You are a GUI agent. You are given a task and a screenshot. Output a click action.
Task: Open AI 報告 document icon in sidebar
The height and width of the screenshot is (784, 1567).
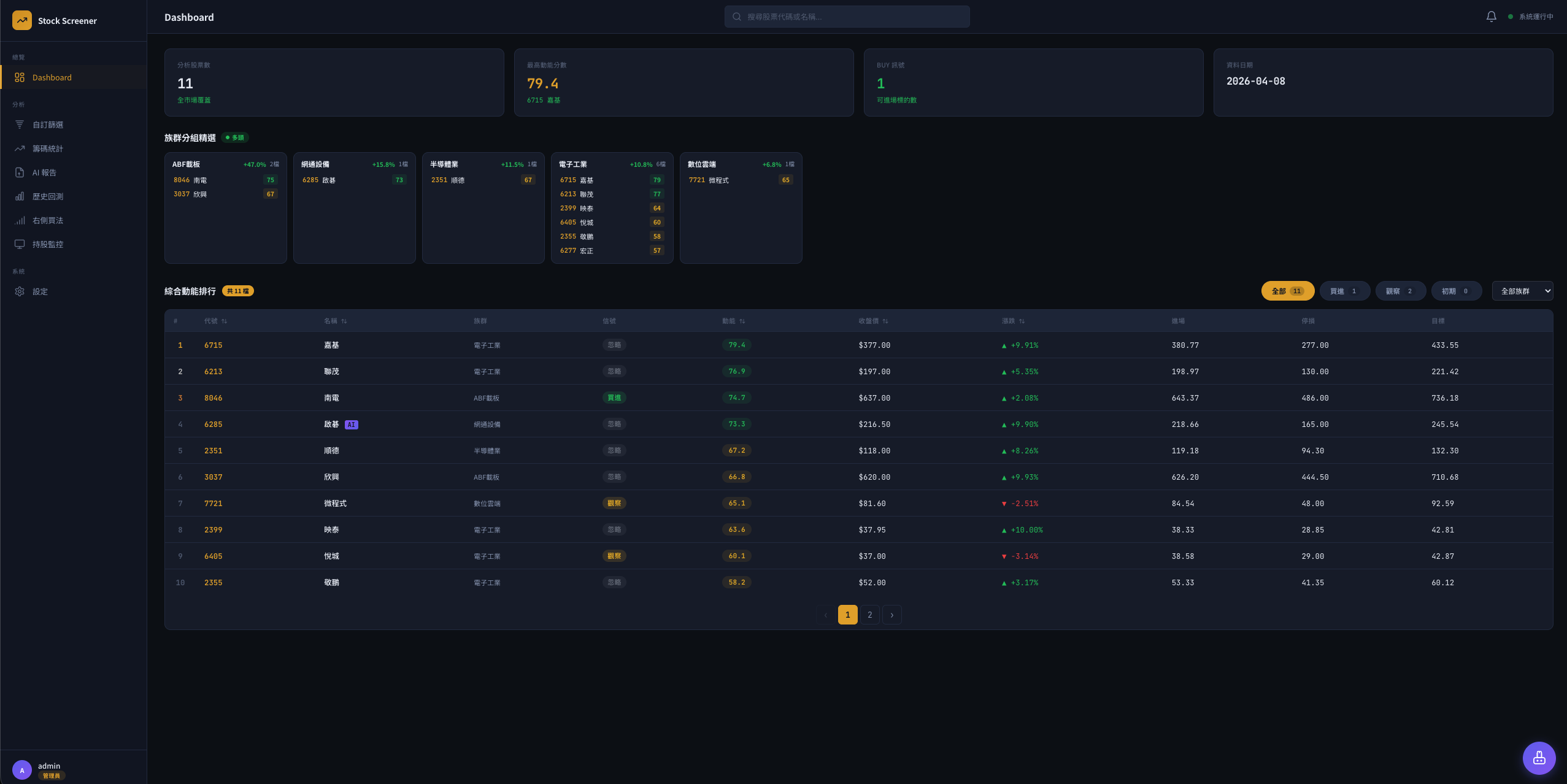click(x=20, y=172)
